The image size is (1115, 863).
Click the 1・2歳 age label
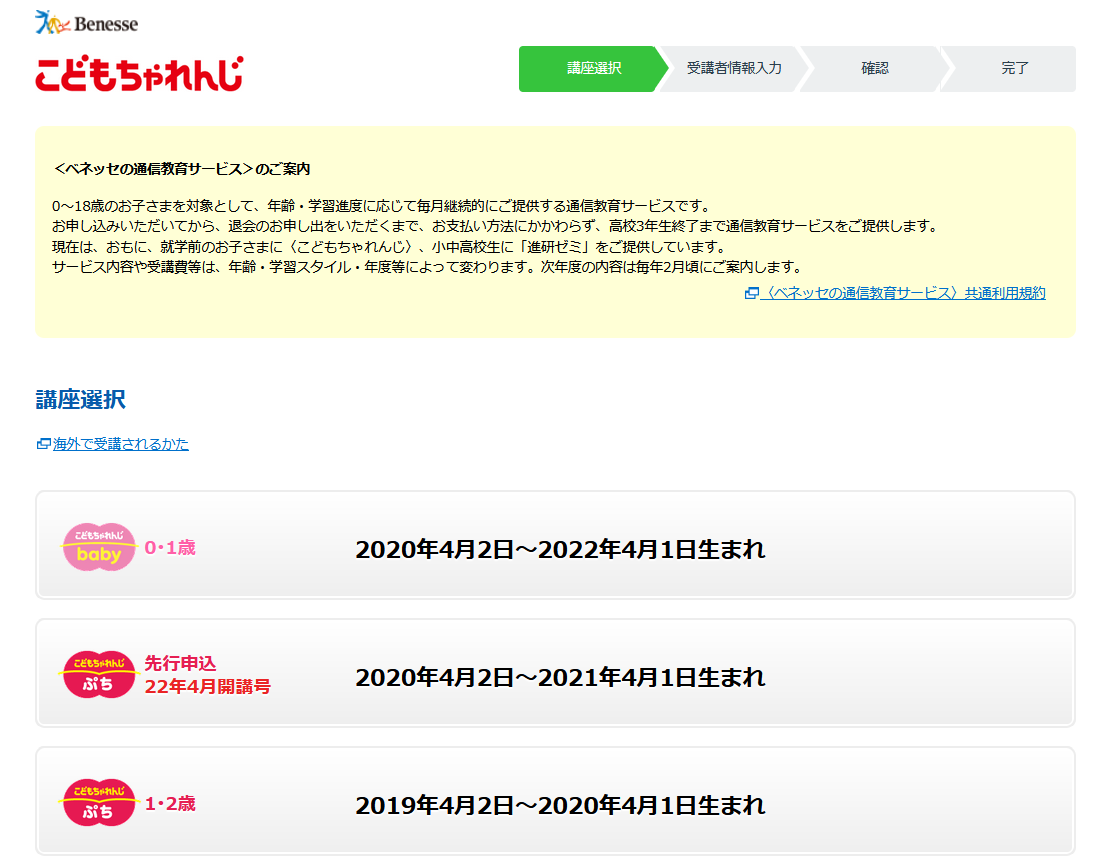coord(170,803)
